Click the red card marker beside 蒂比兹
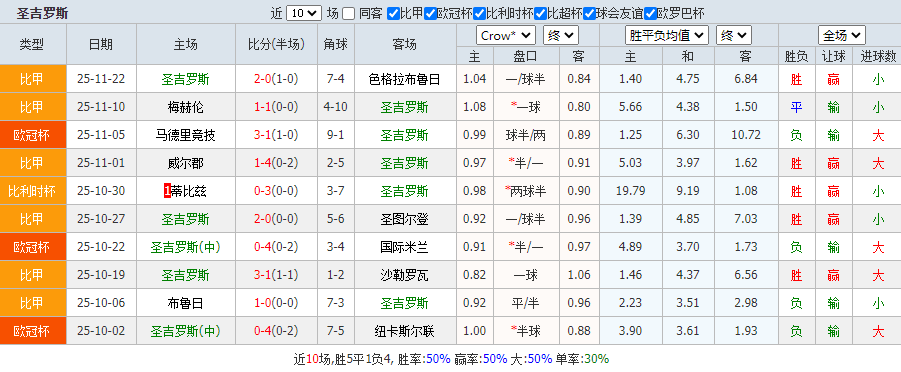Screen dimensions: 901x372 (167, 191)
